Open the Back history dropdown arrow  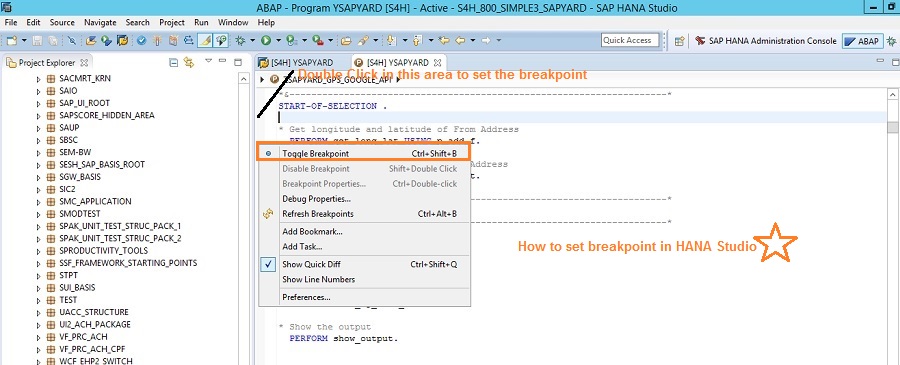(x=472, y=41)
